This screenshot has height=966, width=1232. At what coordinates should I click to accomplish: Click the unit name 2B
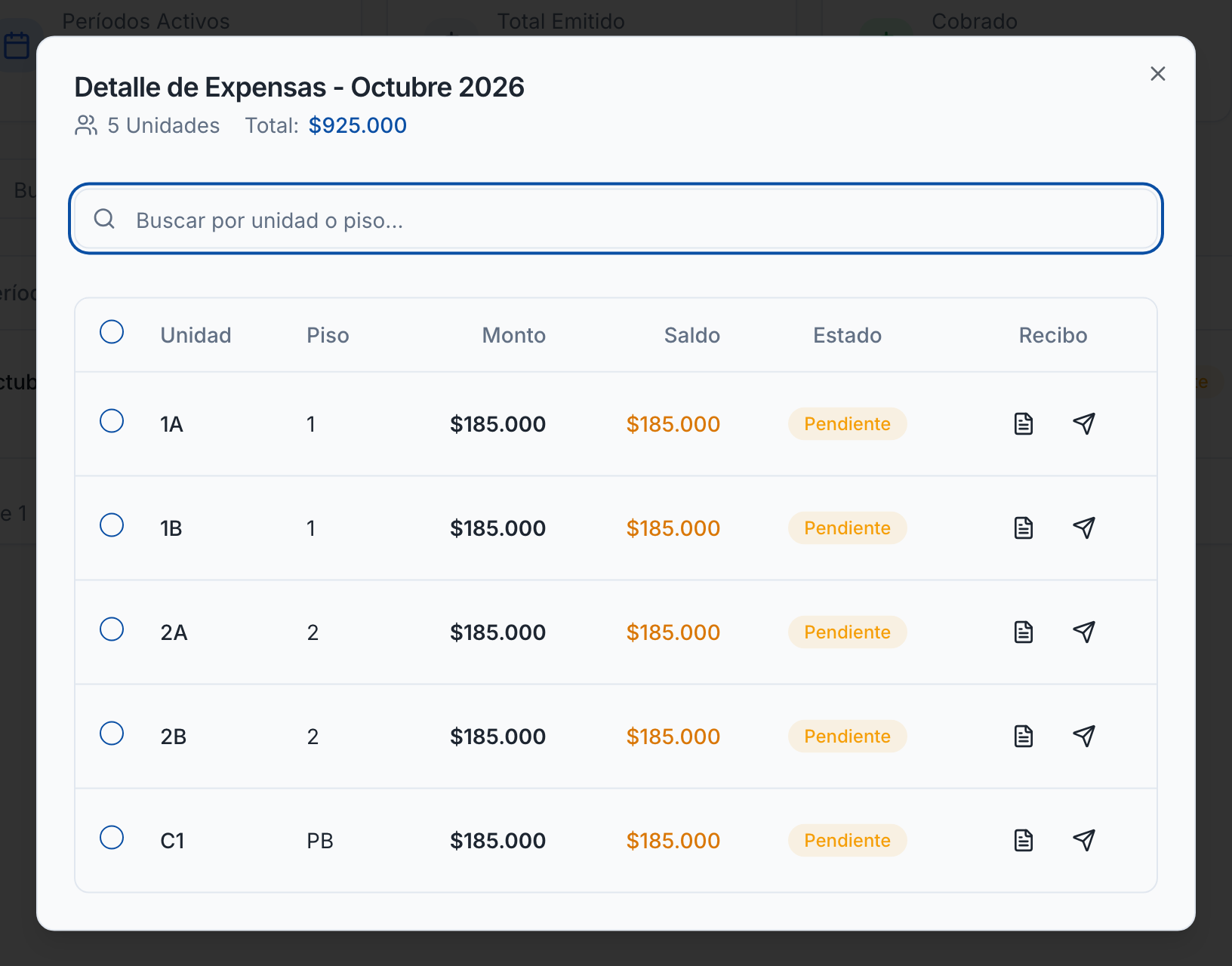point(174,737)
